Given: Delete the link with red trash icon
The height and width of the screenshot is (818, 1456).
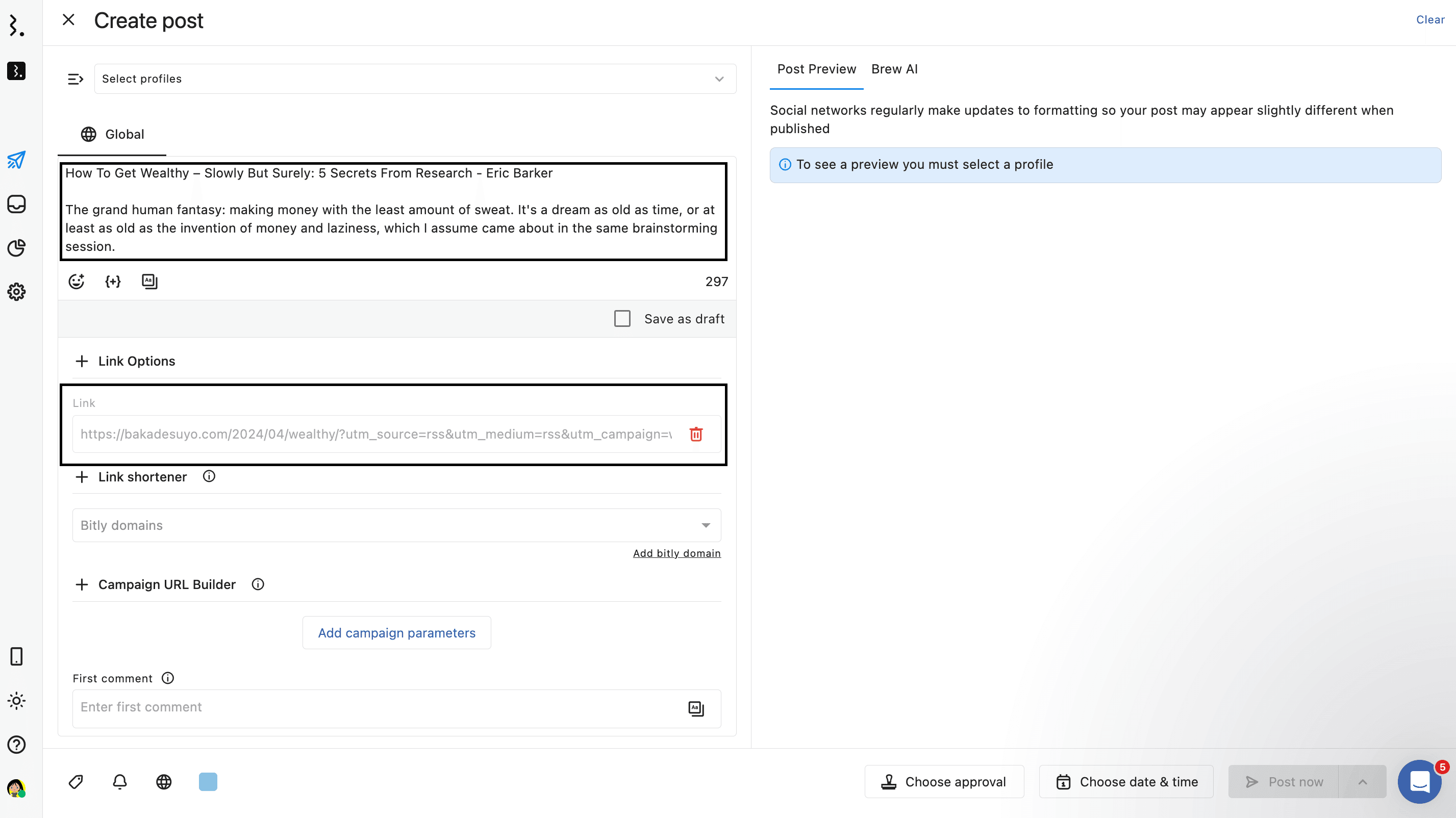Looking at the screenshot, I should [x=696, y=434].
